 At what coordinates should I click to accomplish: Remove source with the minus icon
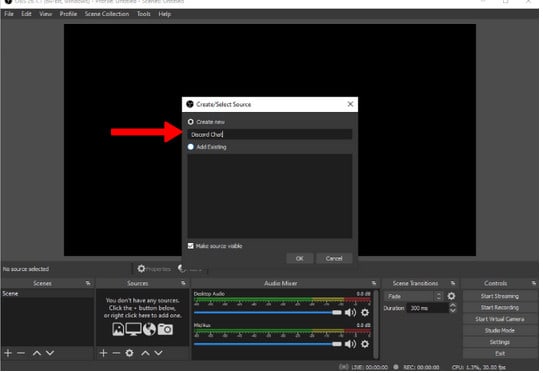coord(116,354)
